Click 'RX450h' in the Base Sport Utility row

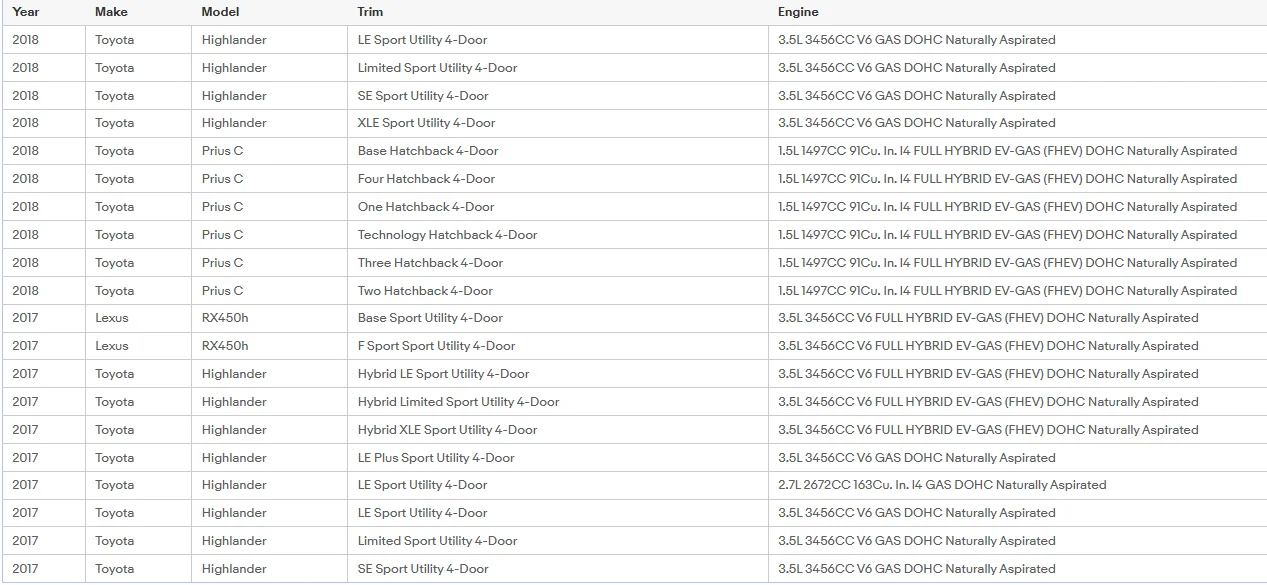tap(225, 318)
